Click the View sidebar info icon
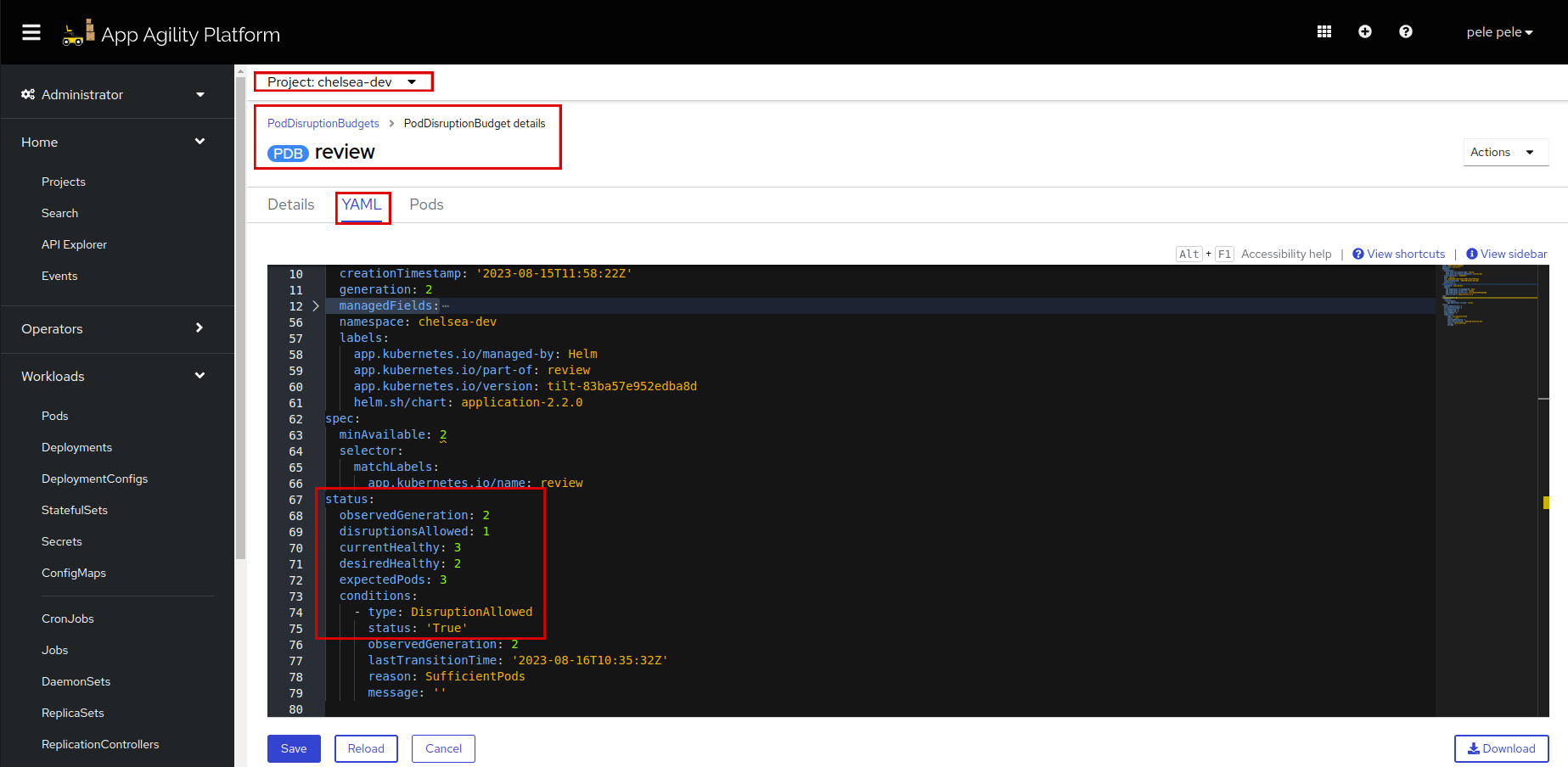The width and height of the screenshot is (1568, 767). point(1472,253)
